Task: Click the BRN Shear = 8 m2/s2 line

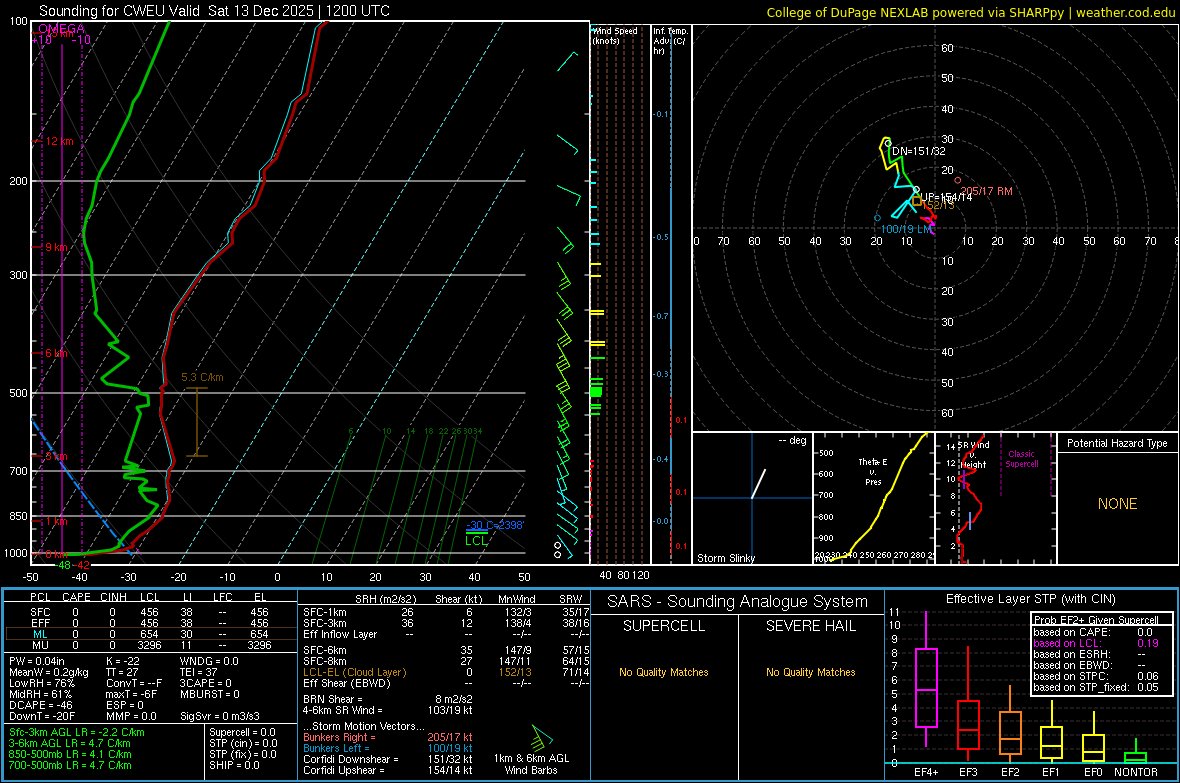Action: point(388,699)
